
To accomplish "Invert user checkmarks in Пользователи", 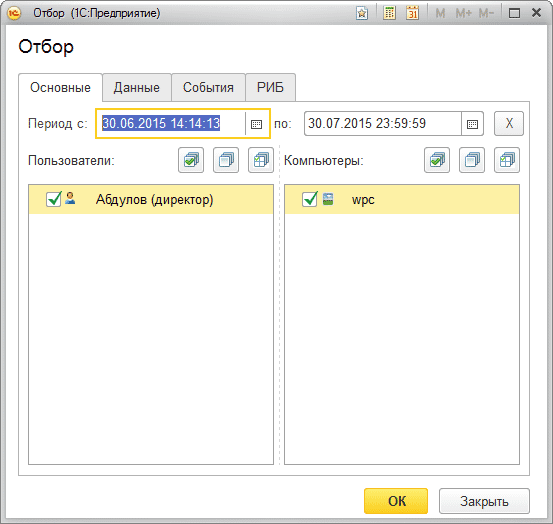I will pyautogui.click(x=261, y=160).
